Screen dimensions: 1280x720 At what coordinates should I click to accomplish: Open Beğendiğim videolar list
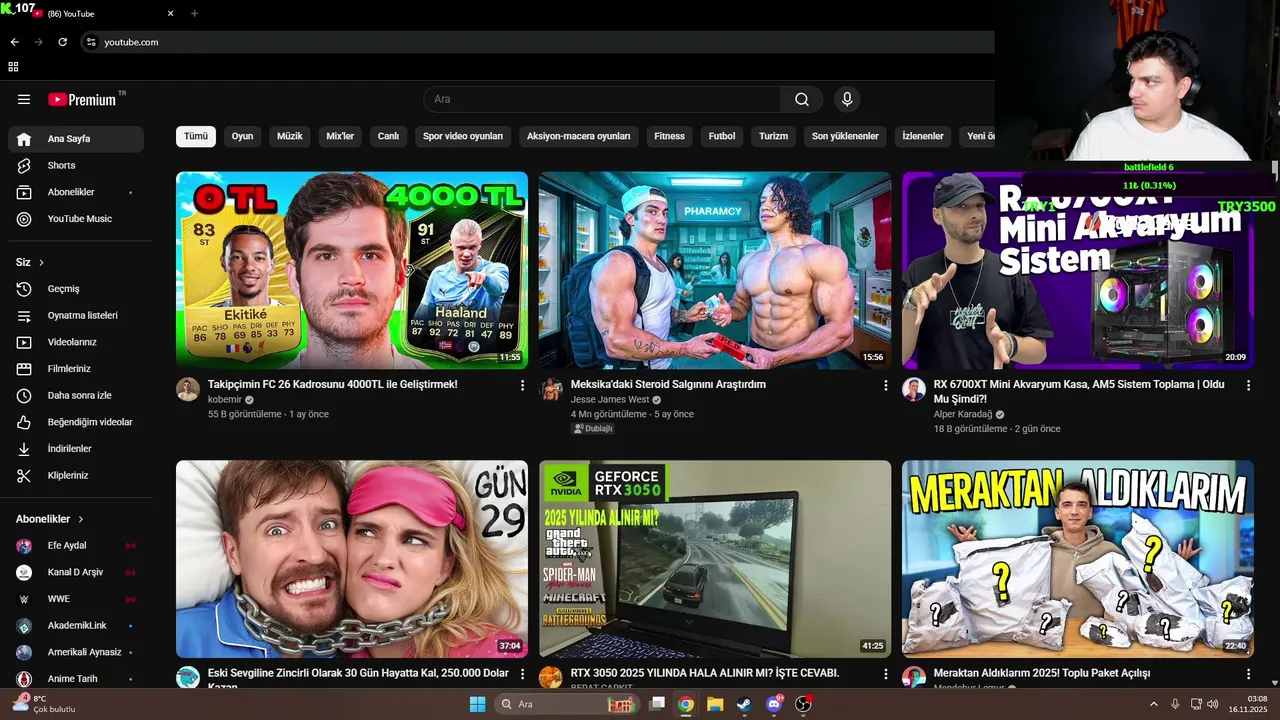(76, 422)
